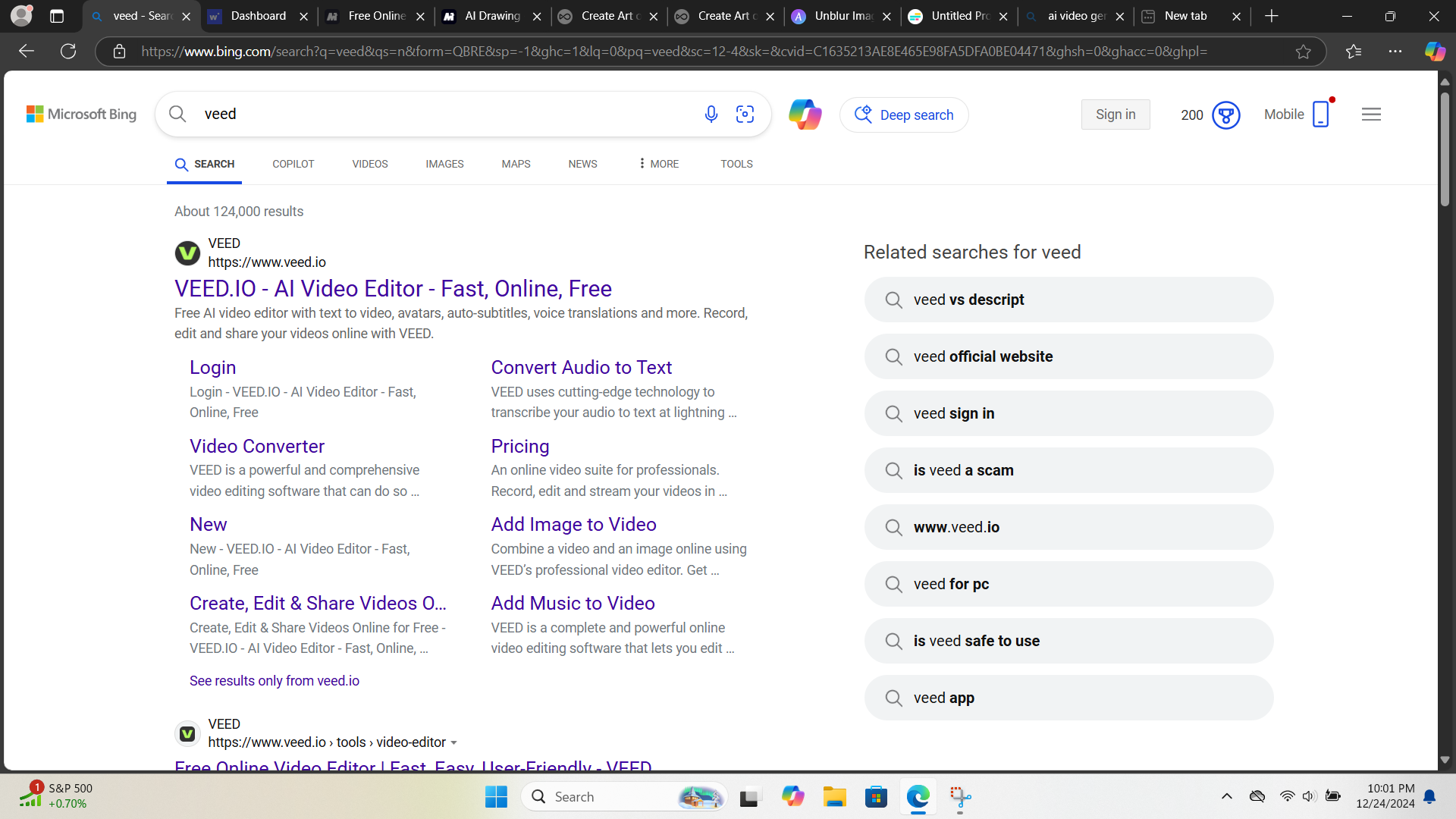The image size is (1456, 819).
Task: Open Copilot app from taskbar
Action: tap(792, 797)
